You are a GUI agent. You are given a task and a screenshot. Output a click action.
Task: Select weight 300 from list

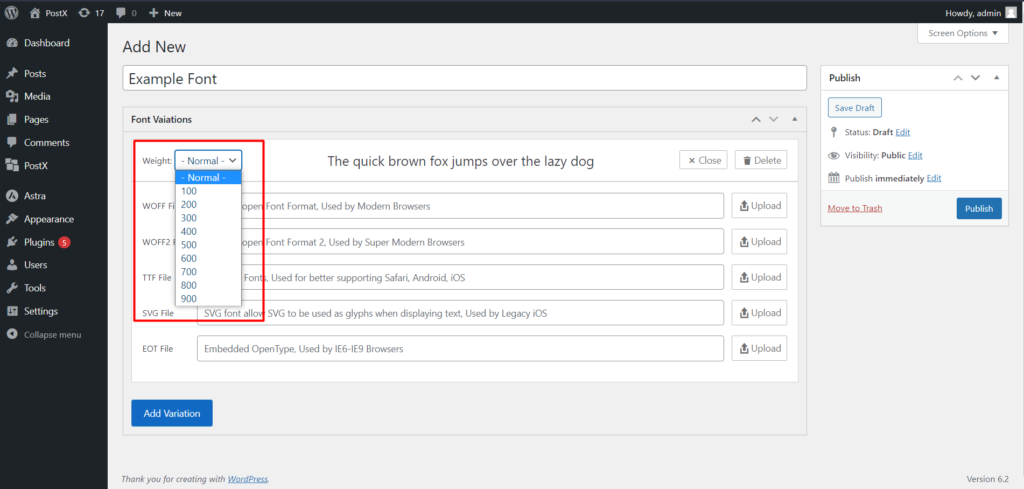(x=208, y=218)
